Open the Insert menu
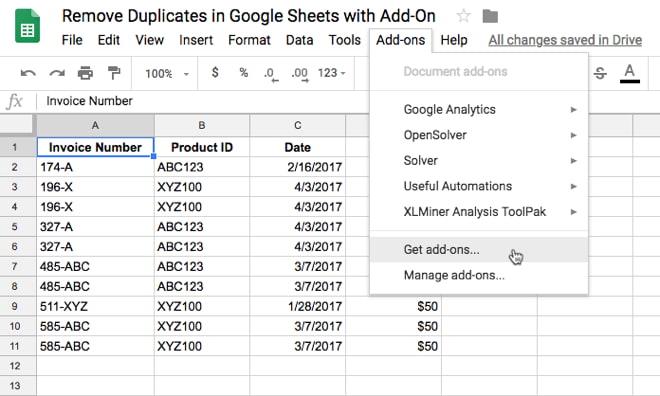This screenshot has height=396, width=660. pos(196,40)
